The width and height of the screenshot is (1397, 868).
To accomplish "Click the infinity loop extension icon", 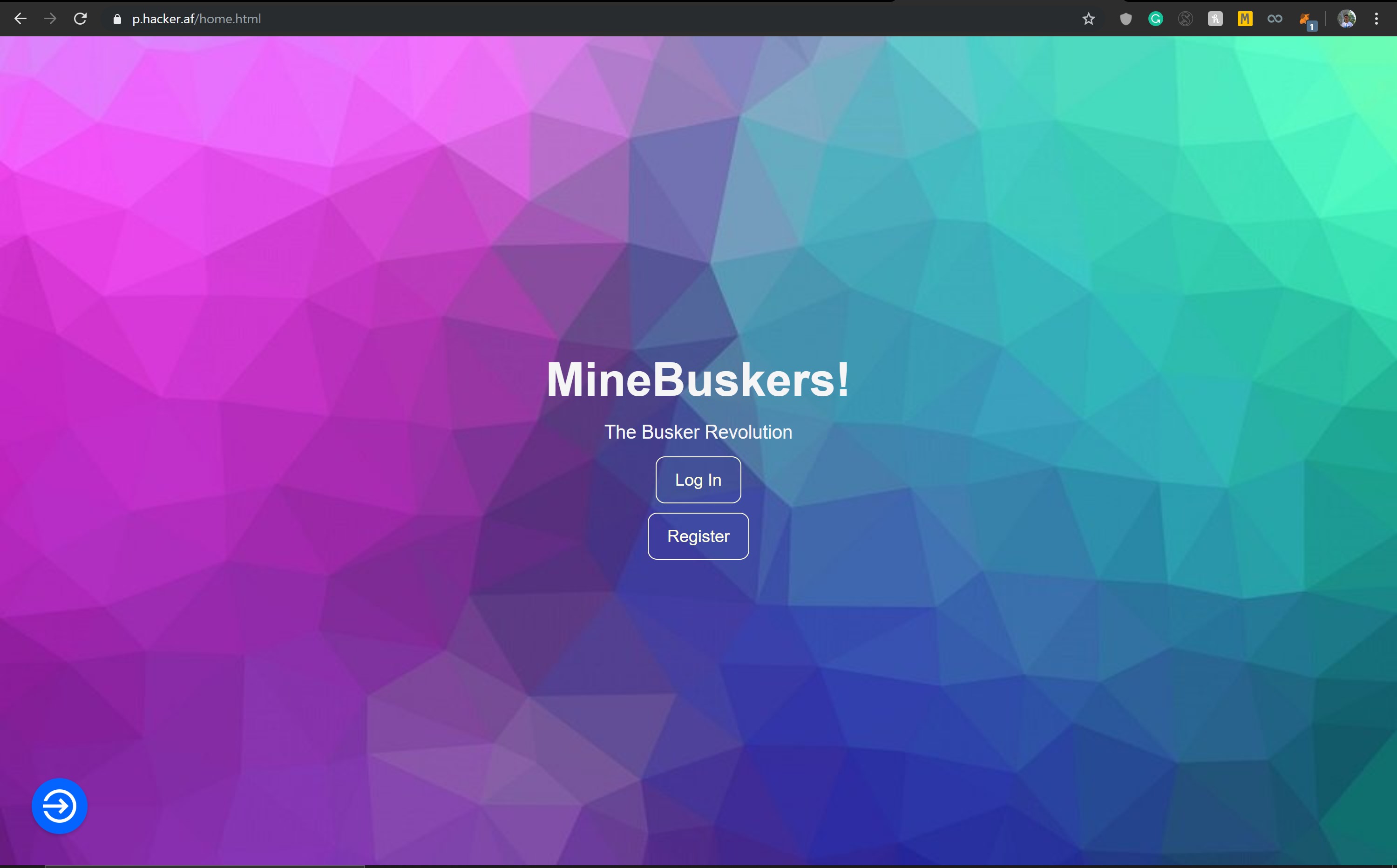I will pyautogui.click(x=1275, y=19).
